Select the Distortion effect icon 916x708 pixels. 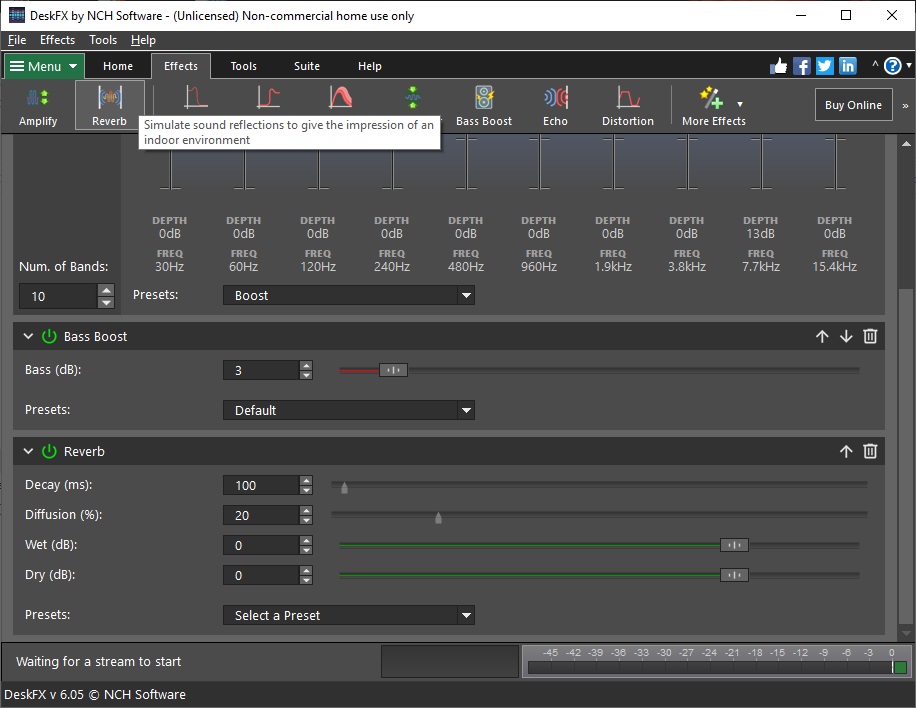[628, 97]
